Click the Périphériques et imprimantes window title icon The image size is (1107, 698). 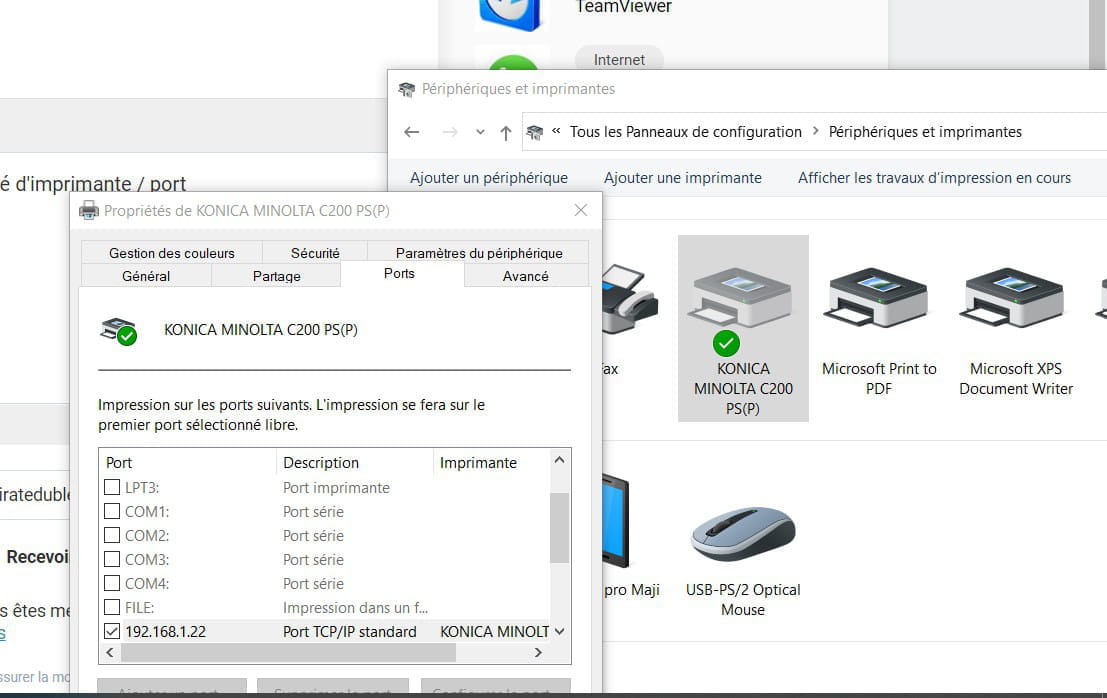click(x=407, y=89)
